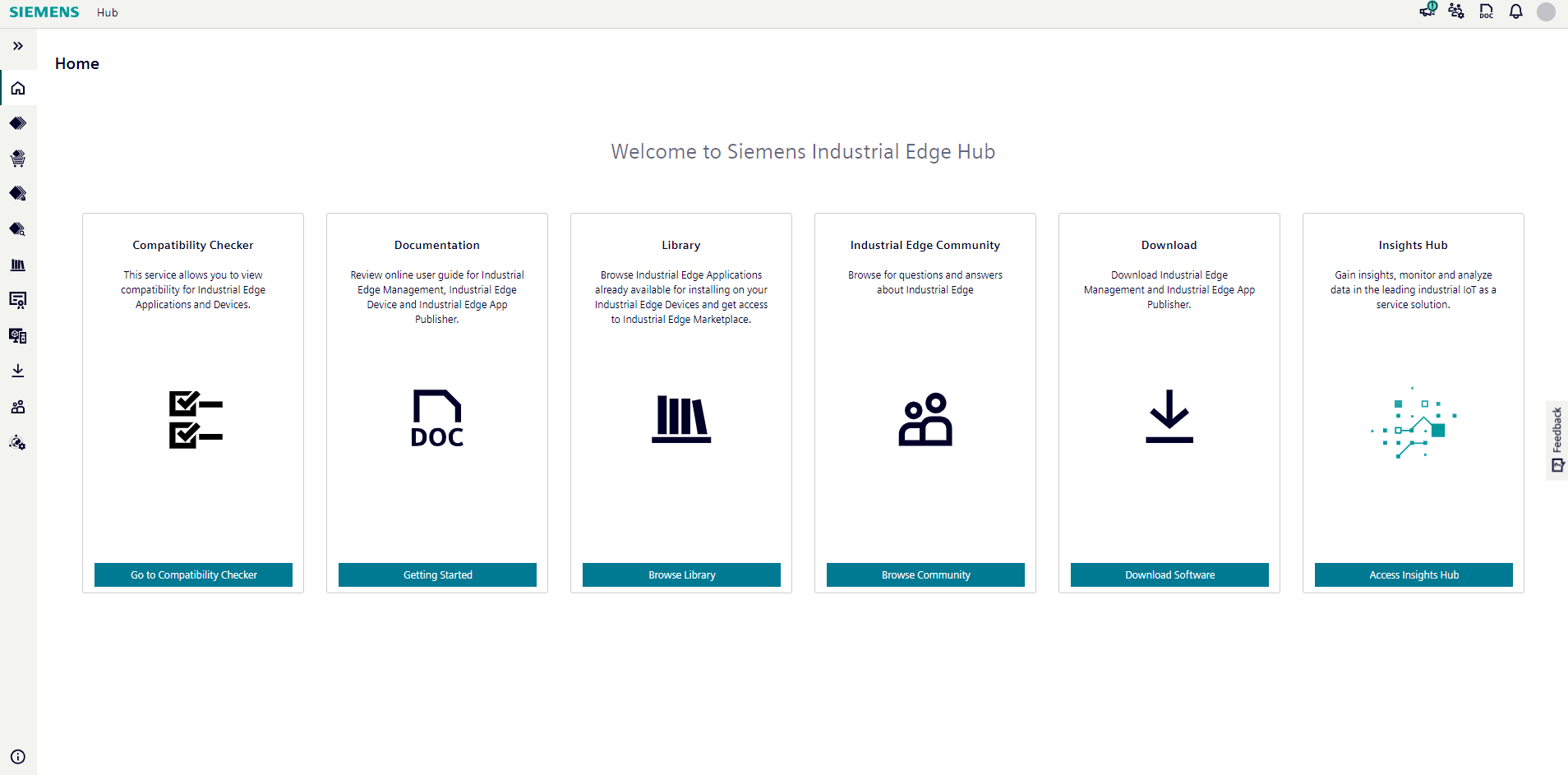The image size is (1568, 775).
Task: Open the devices monitor icon in the sidebar
Action: (x=18, y=335)
